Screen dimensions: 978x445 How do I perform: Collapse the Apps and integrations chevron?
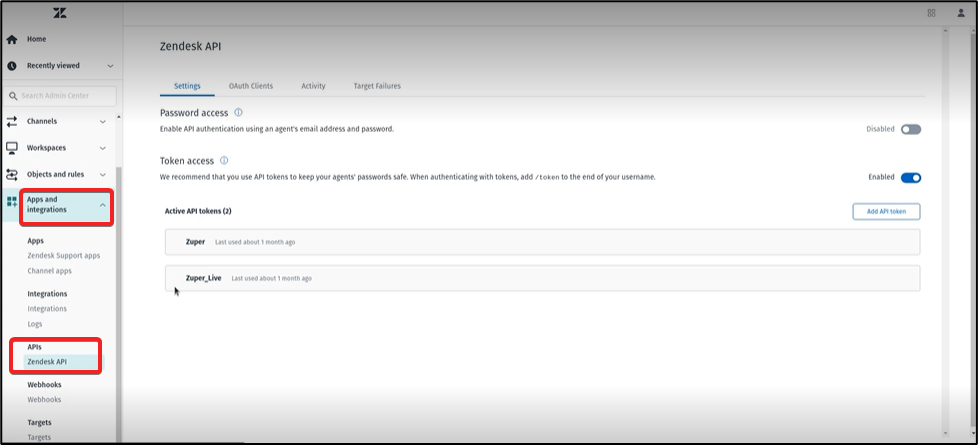[x=103, y=205]
